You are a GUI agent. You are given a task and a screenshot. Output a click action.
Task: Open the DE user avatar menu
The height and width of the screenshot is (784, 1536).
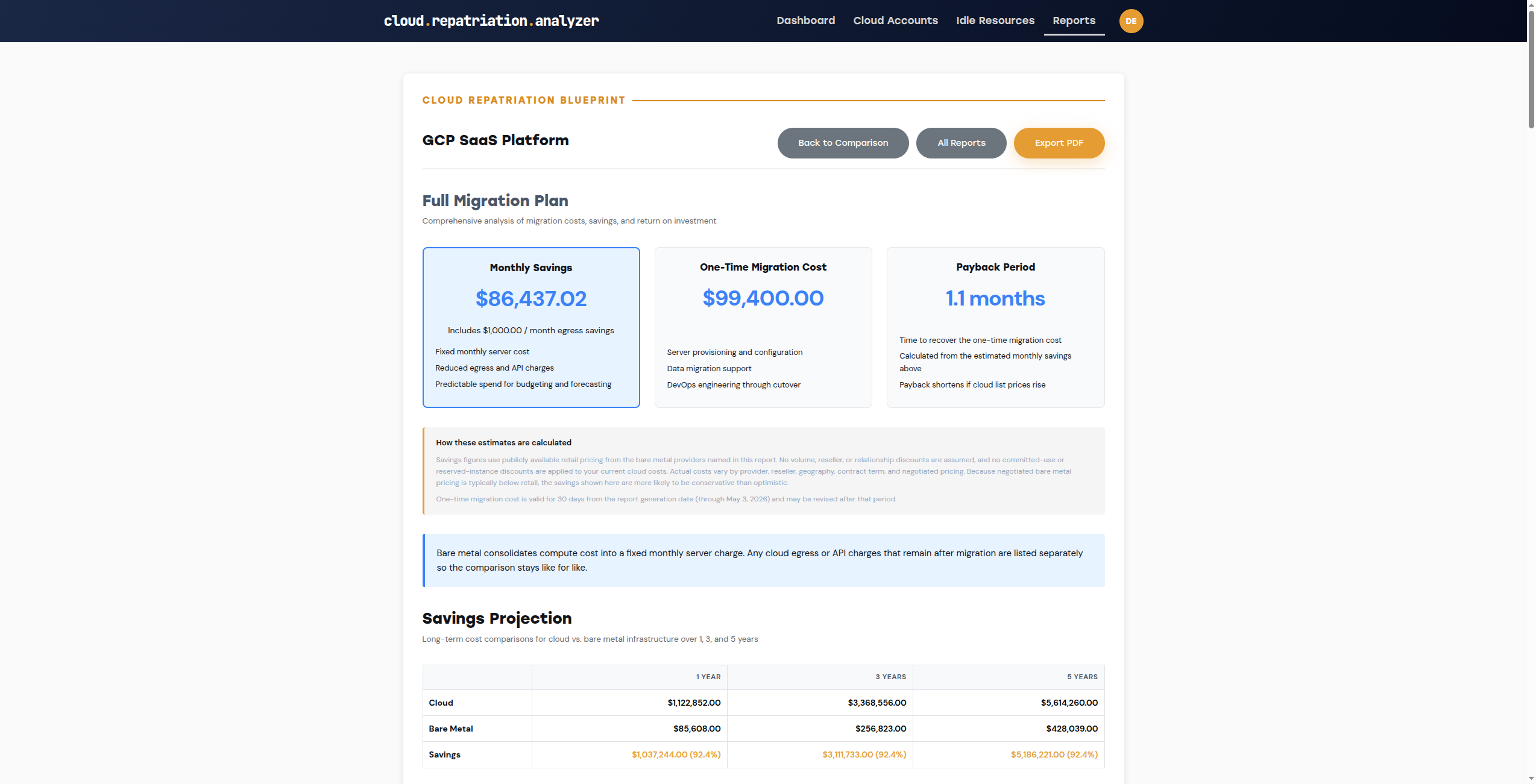pos(1131,21)
